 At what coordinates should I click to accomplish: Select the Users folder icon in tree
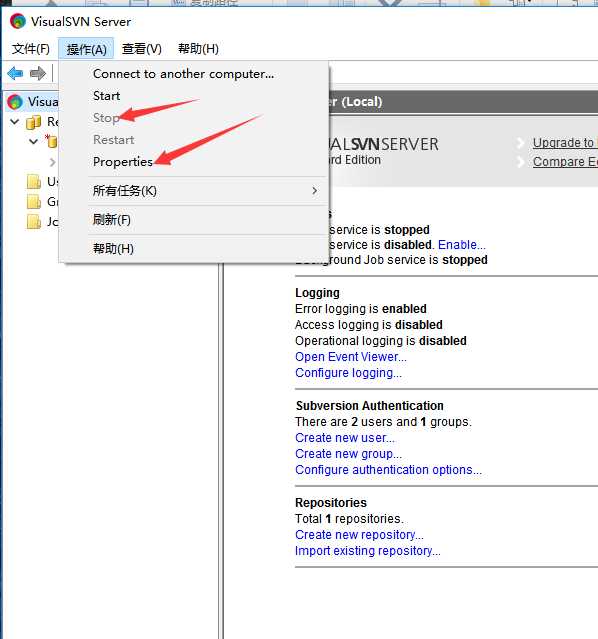(34, 182)
